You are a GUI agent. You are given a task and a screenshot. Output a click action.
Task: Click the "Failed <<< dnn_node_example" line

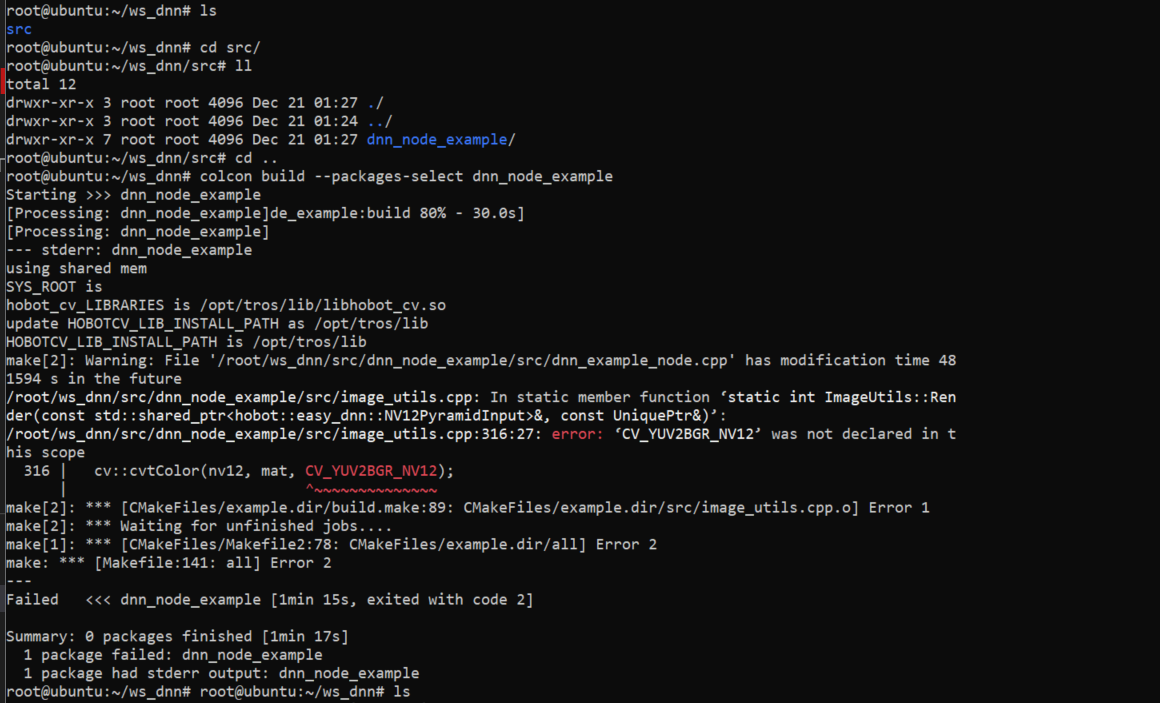(x=269, y=600)
